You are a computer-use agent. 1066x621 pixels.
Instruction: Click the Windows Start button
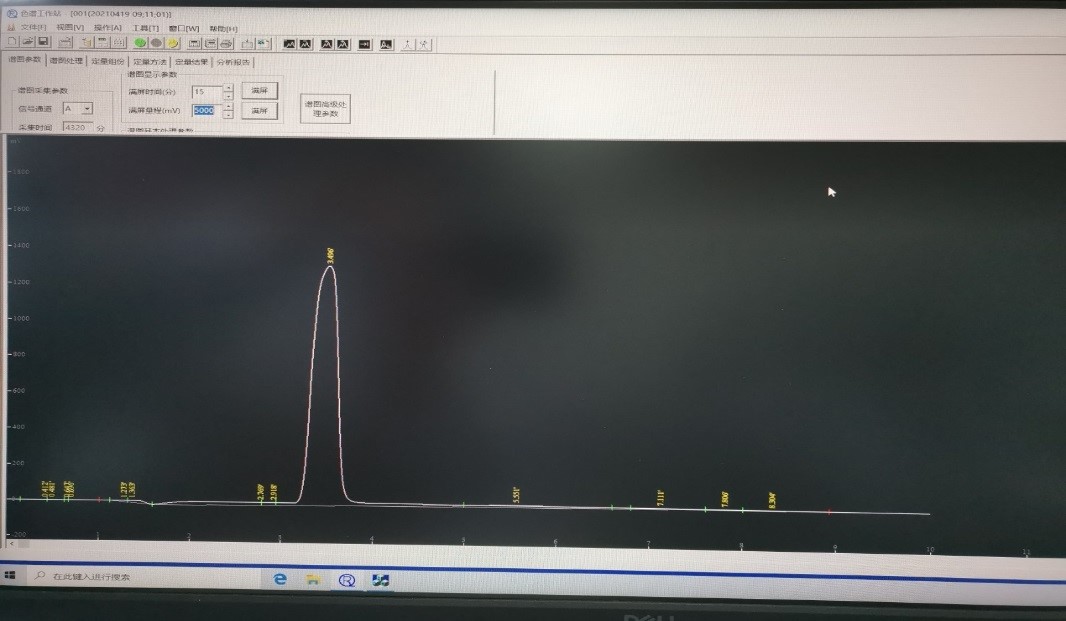tap(12, 577)
